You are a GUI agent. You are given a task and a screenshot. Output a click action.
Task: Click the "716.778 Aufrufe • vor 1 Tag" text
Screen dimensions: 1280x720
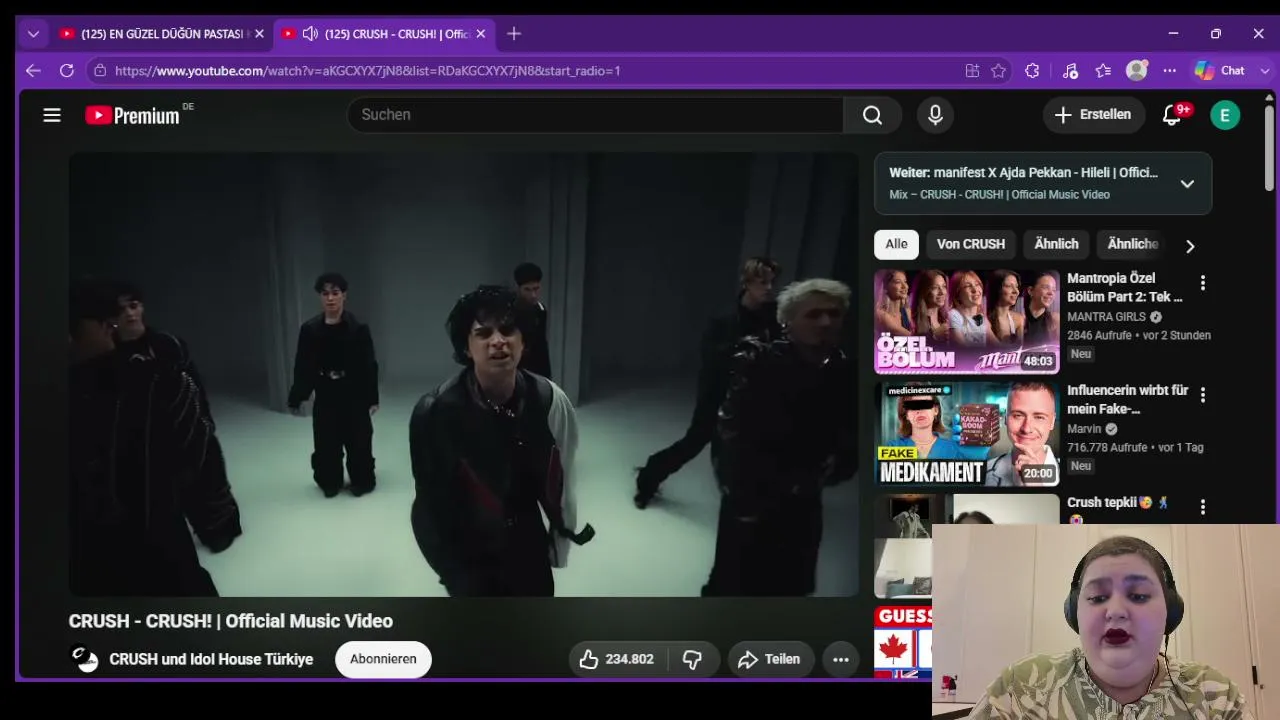tap(1135, 448)
